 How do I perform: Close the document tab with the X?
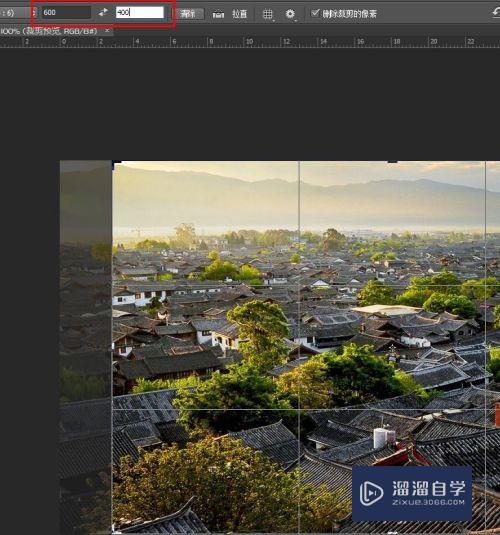tap(107, 31)
